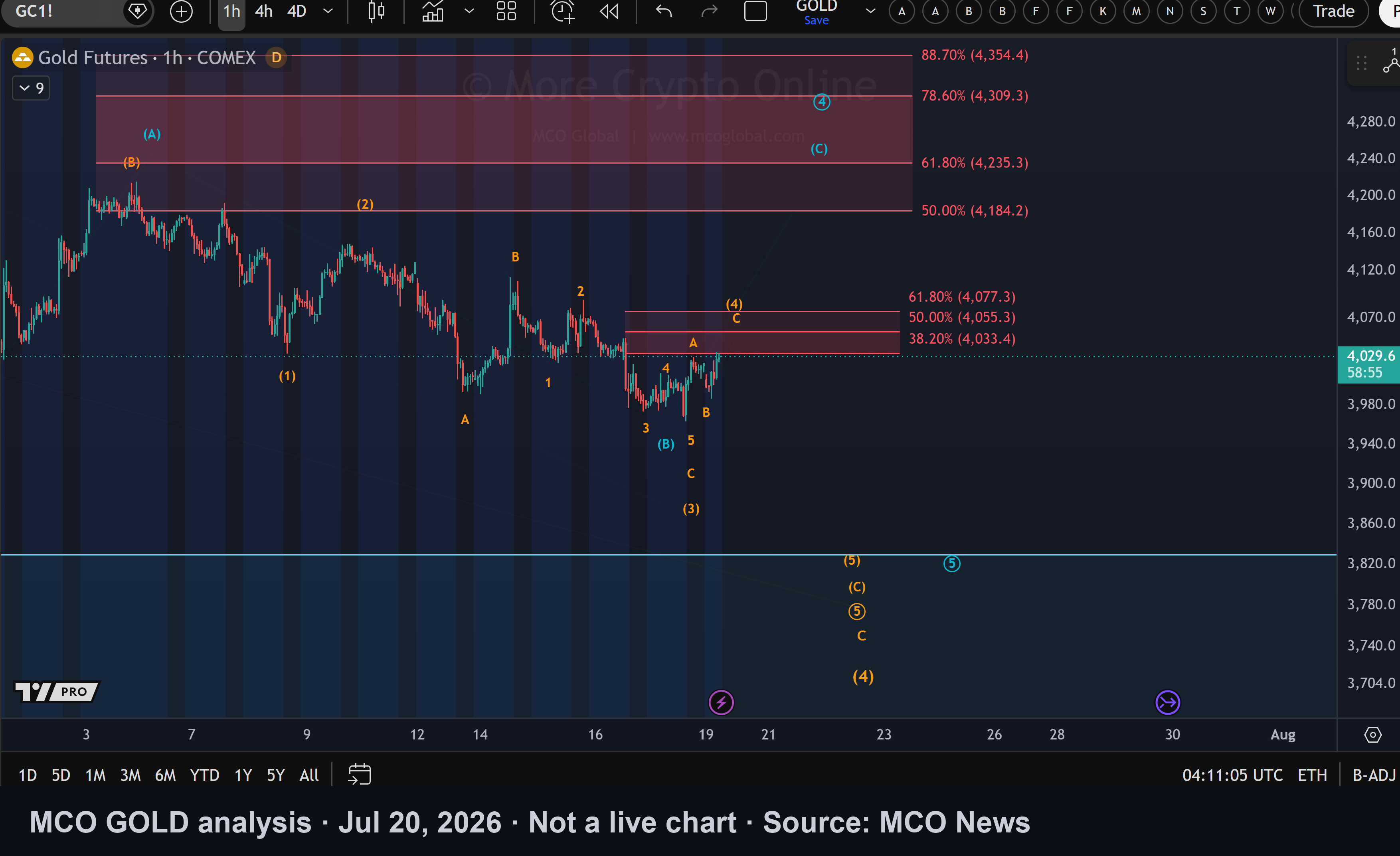Image resolution: width=1400 pixels, height=856 pixels.
Task: Set range to 5D
Action: pos(61,775)
